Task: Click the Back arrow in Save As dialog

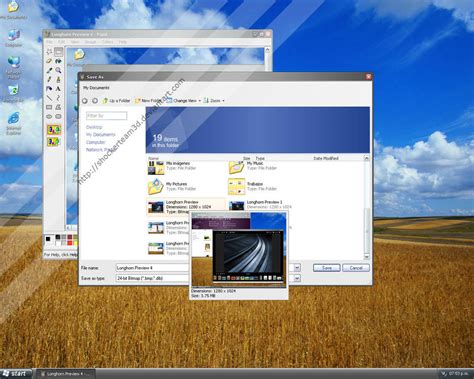Action: tap(85, 100)
